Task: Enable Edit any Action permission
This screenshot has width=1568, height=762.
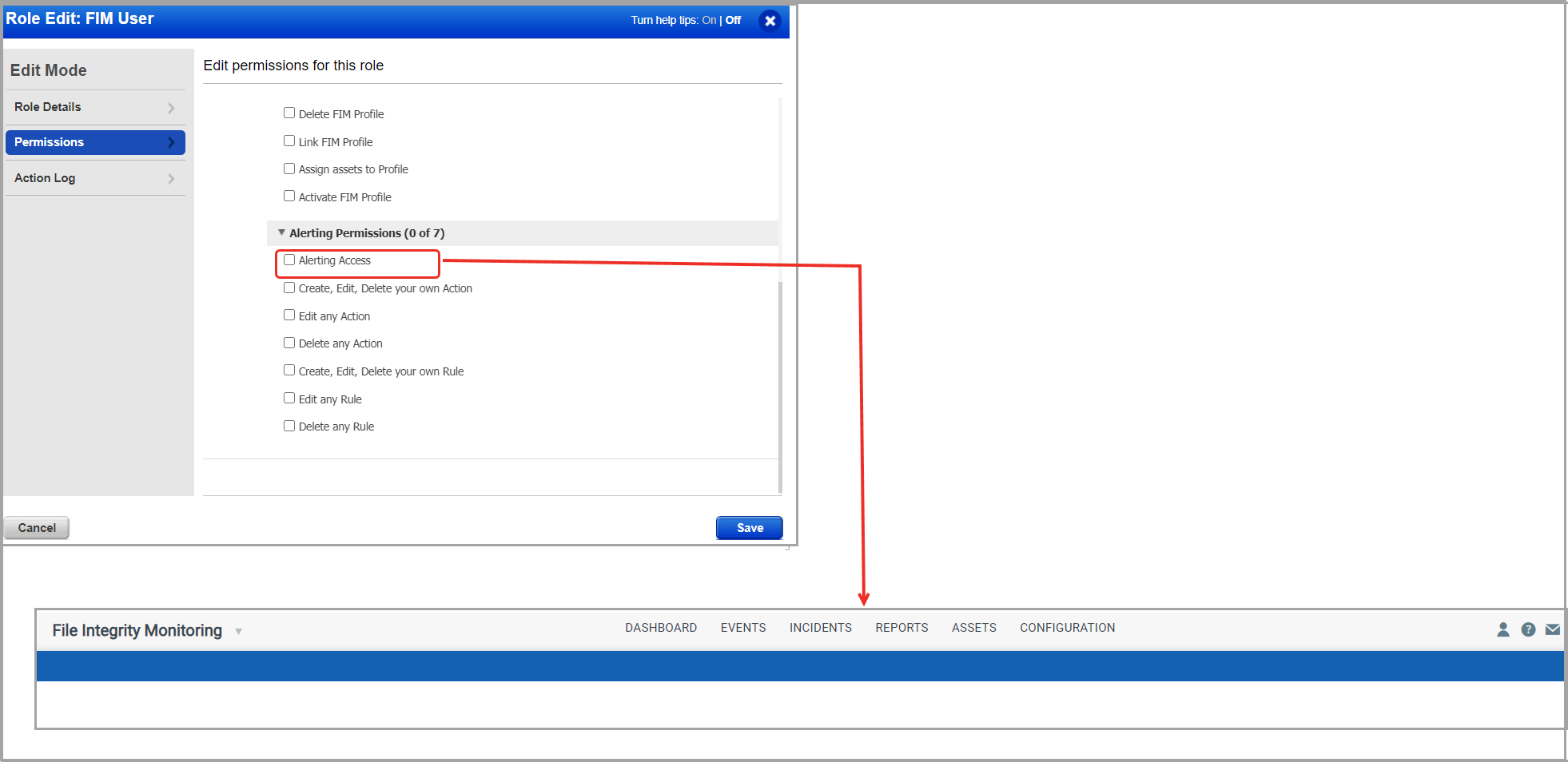Action: coord(289,316)
